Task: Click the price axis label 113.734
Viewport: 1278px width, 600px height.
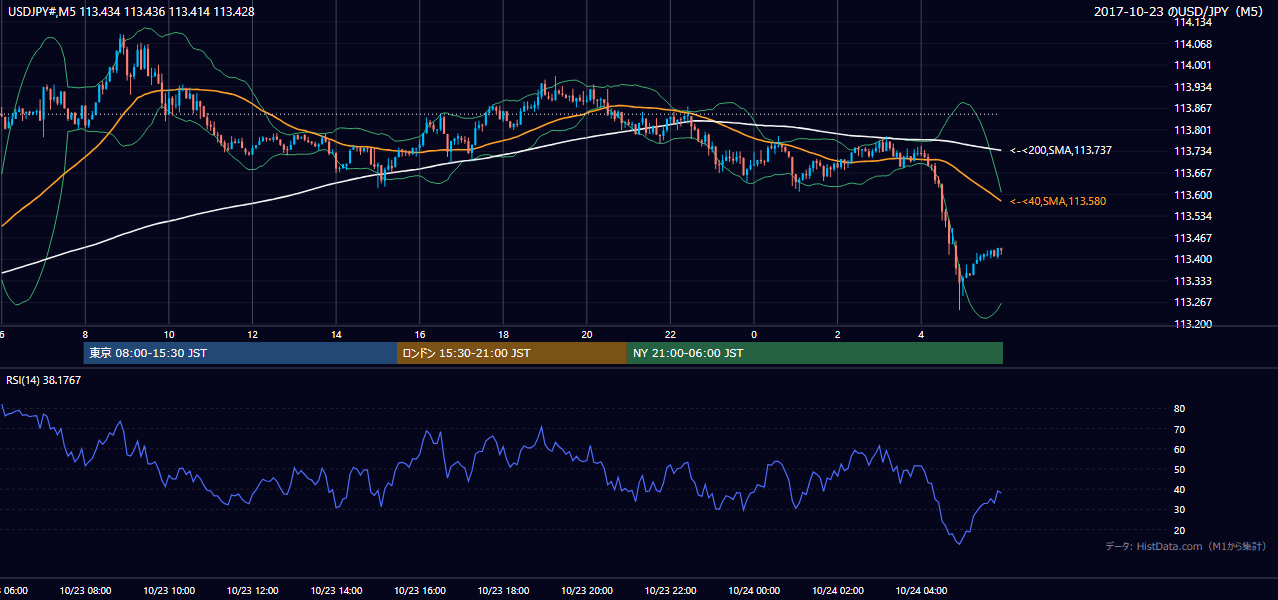Action: (x=1191, y=151)
